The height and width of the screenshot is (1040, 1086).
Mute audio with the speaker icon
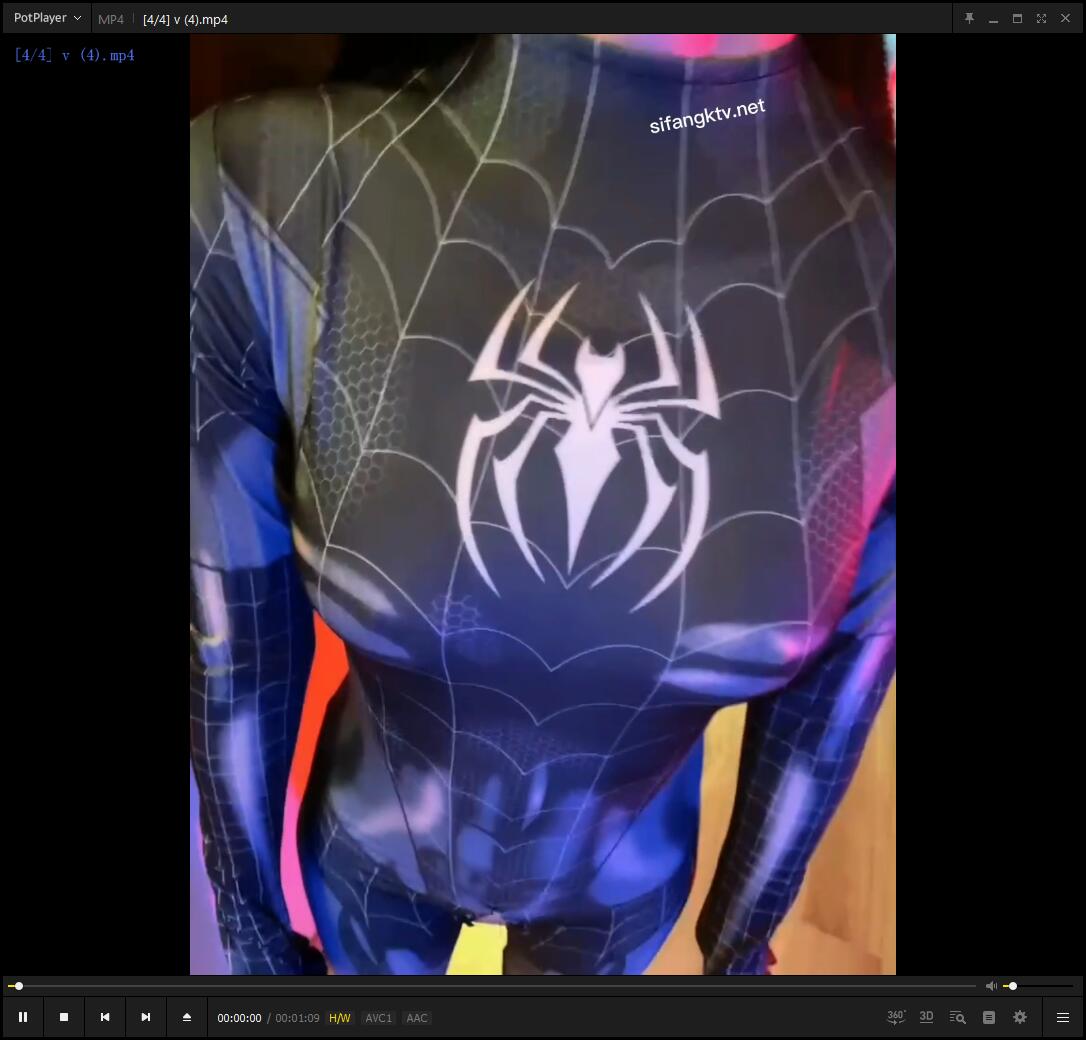pos(991,986)
